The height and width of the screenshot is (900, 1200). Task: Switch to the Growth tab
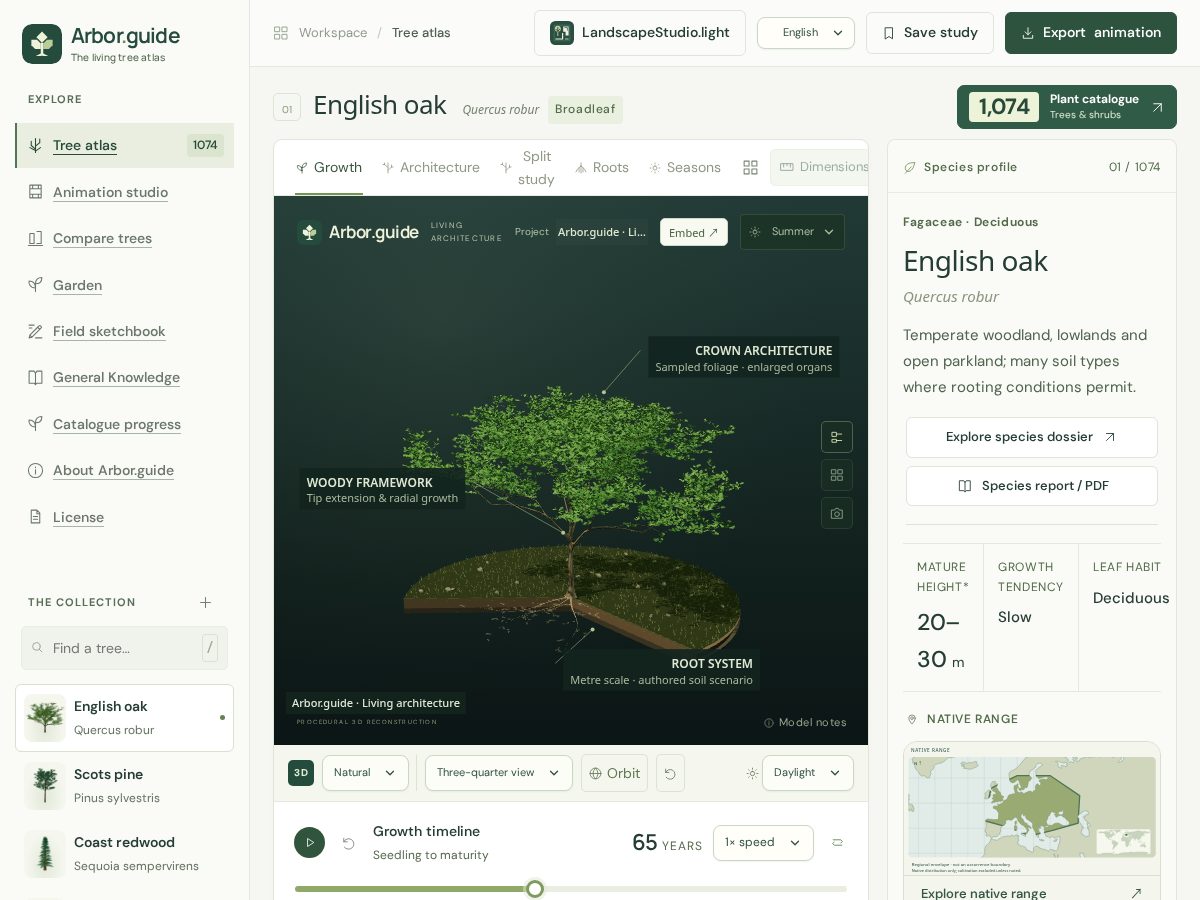tap(329, 167)
